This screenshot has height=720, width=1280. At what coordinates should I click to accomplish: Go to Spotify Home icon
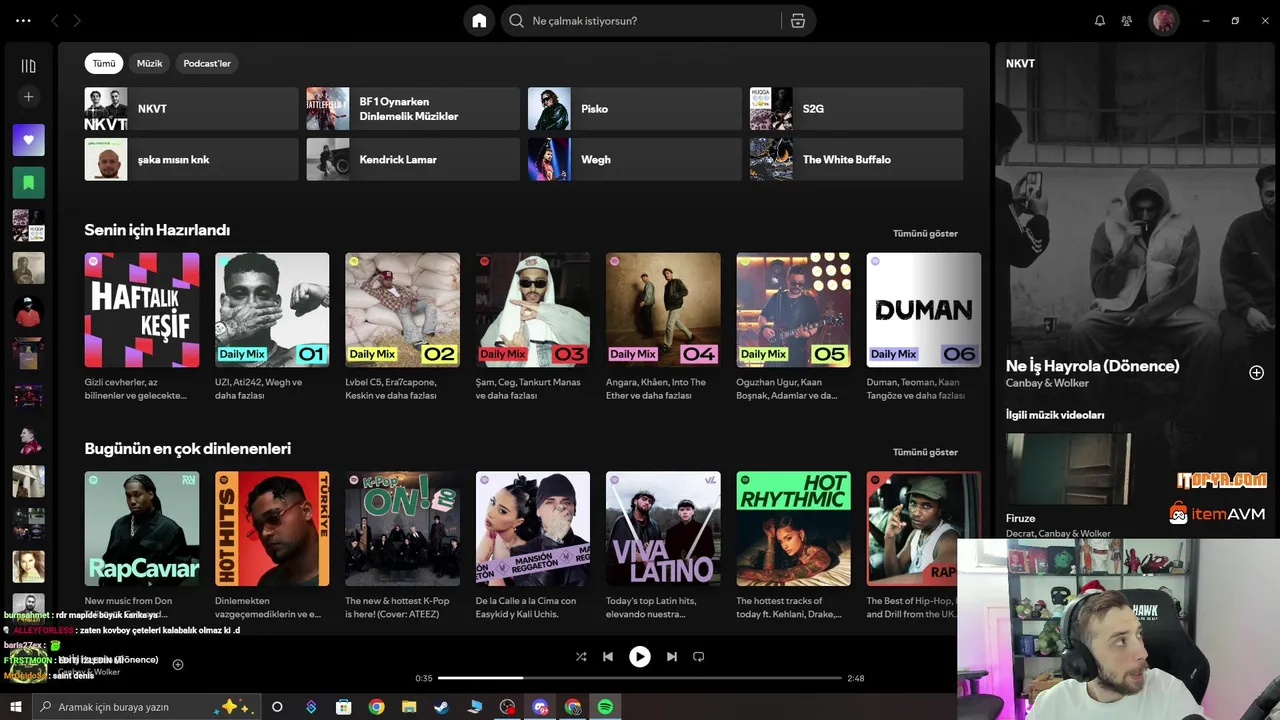479,21
